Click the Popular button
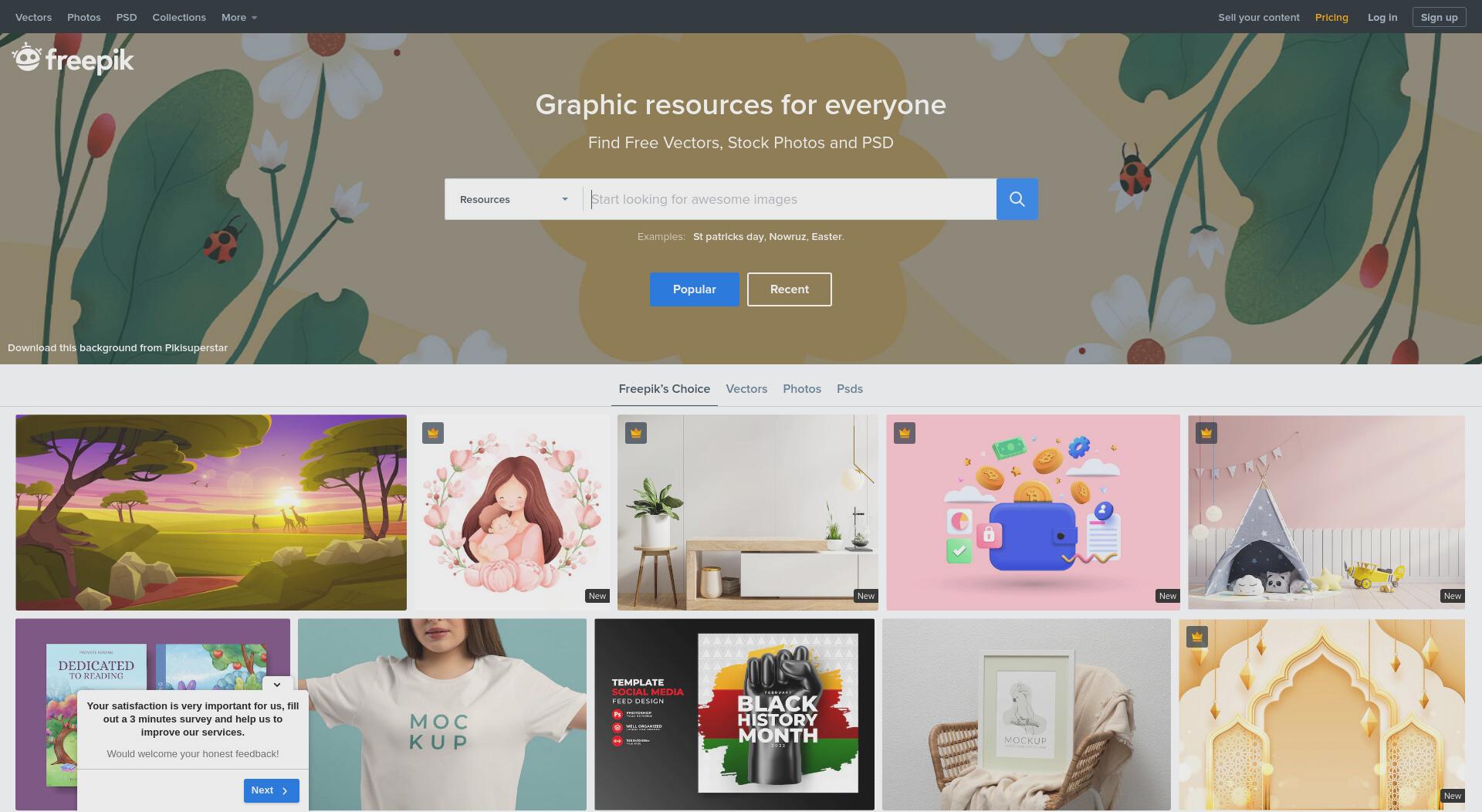1482x812 pixels. tap(694, 289)
